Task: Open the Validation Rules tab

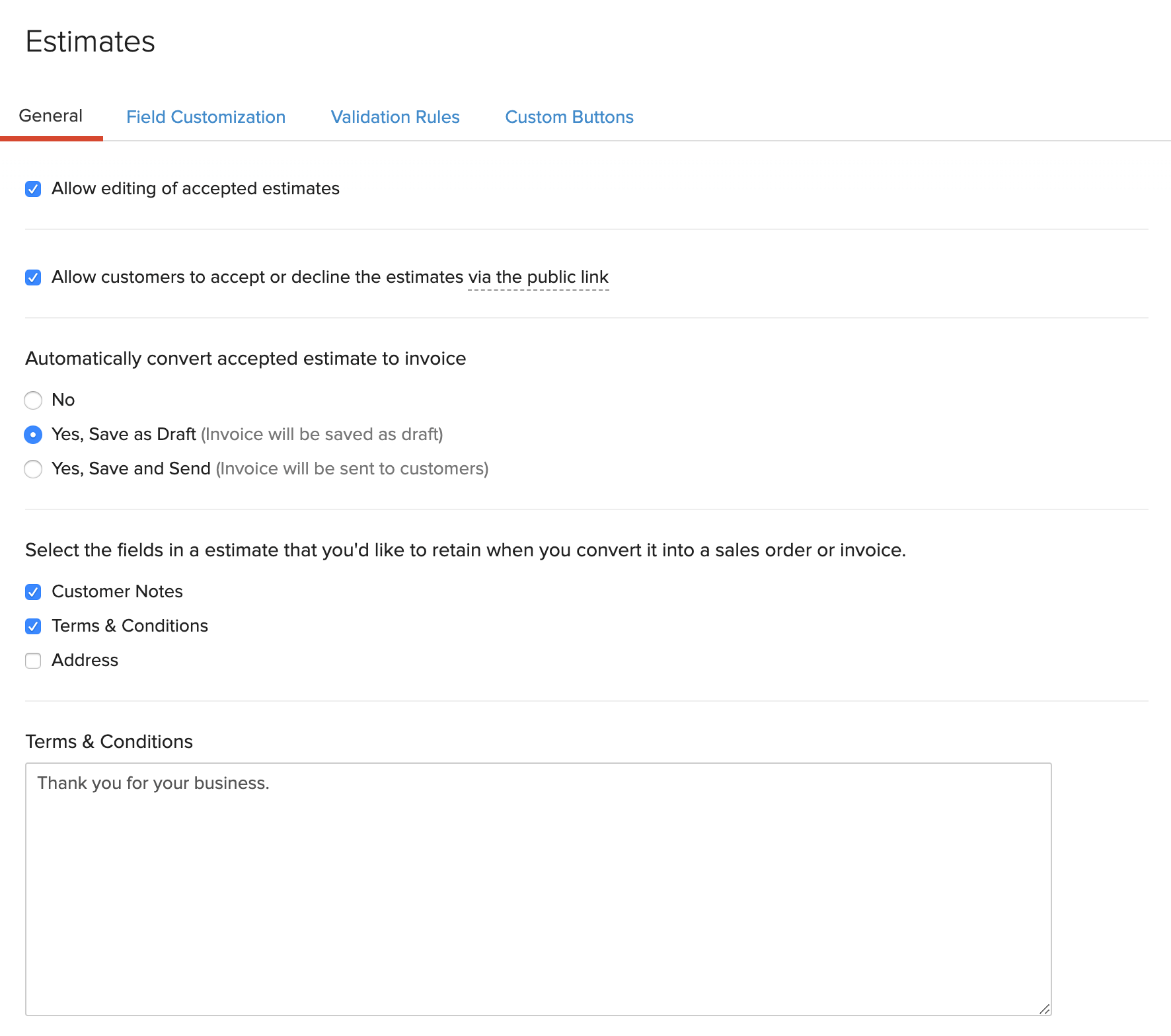Action: click(x=395, y=117)
